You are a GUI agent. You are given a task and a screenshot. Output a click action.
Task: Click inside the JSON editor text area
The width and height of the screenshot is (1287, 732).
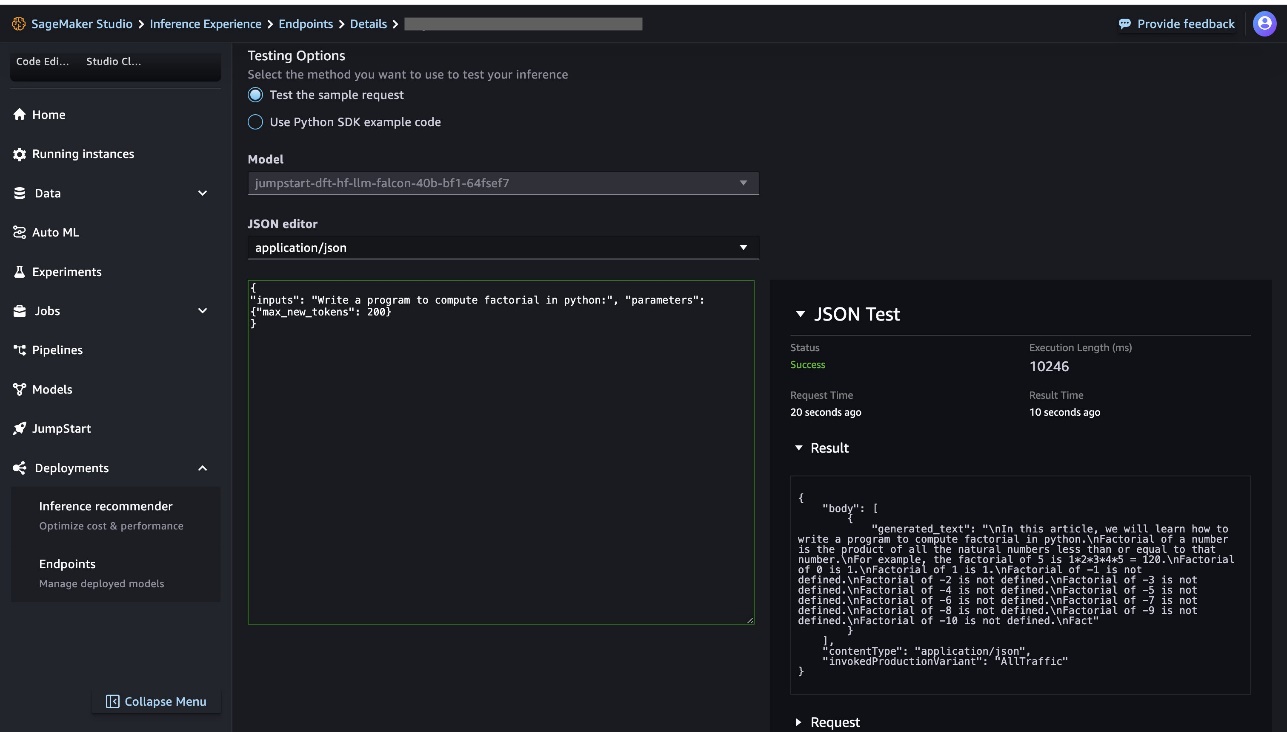501,453
